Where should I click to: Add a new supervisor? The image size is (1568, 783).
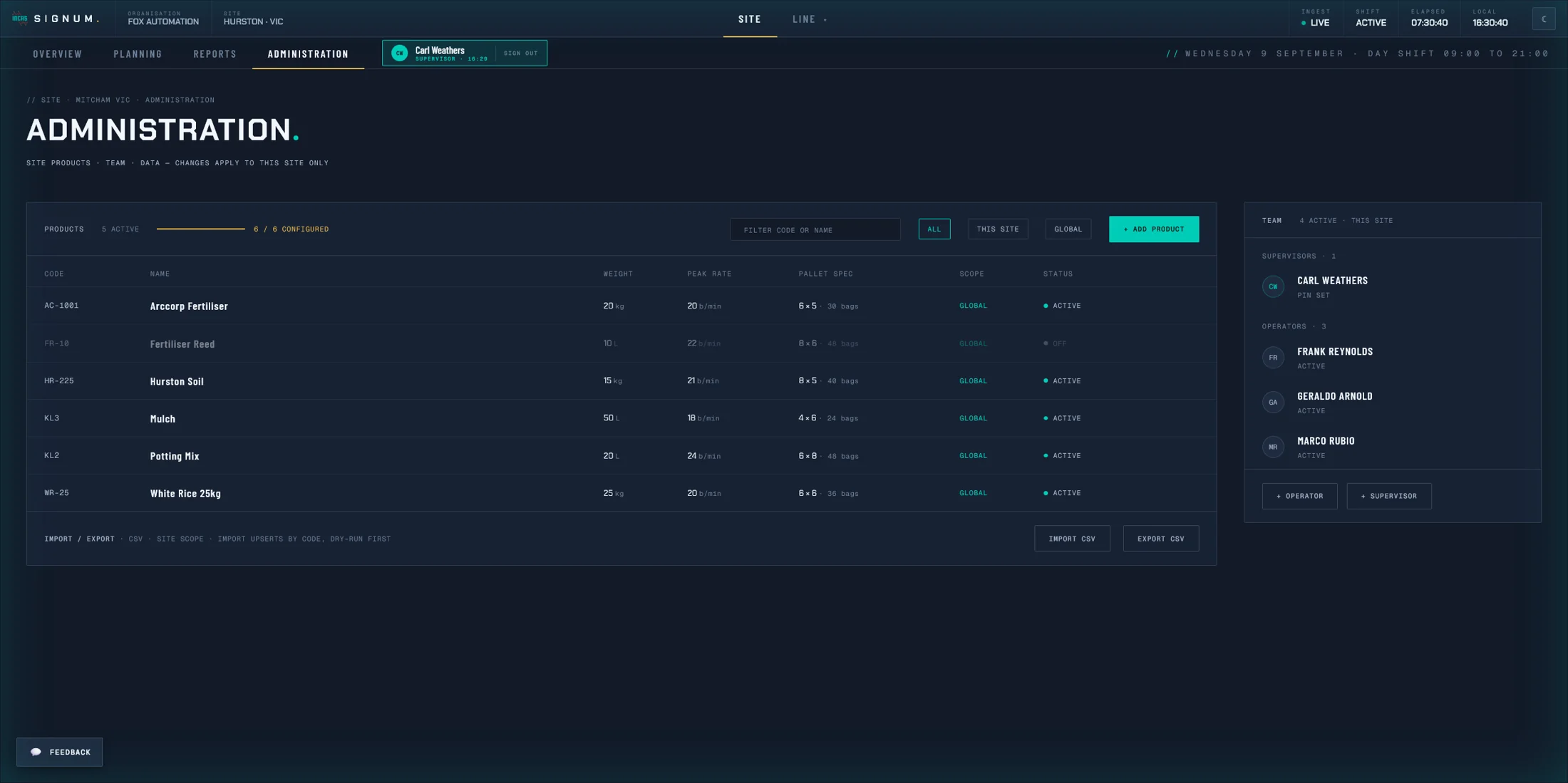1389,496
